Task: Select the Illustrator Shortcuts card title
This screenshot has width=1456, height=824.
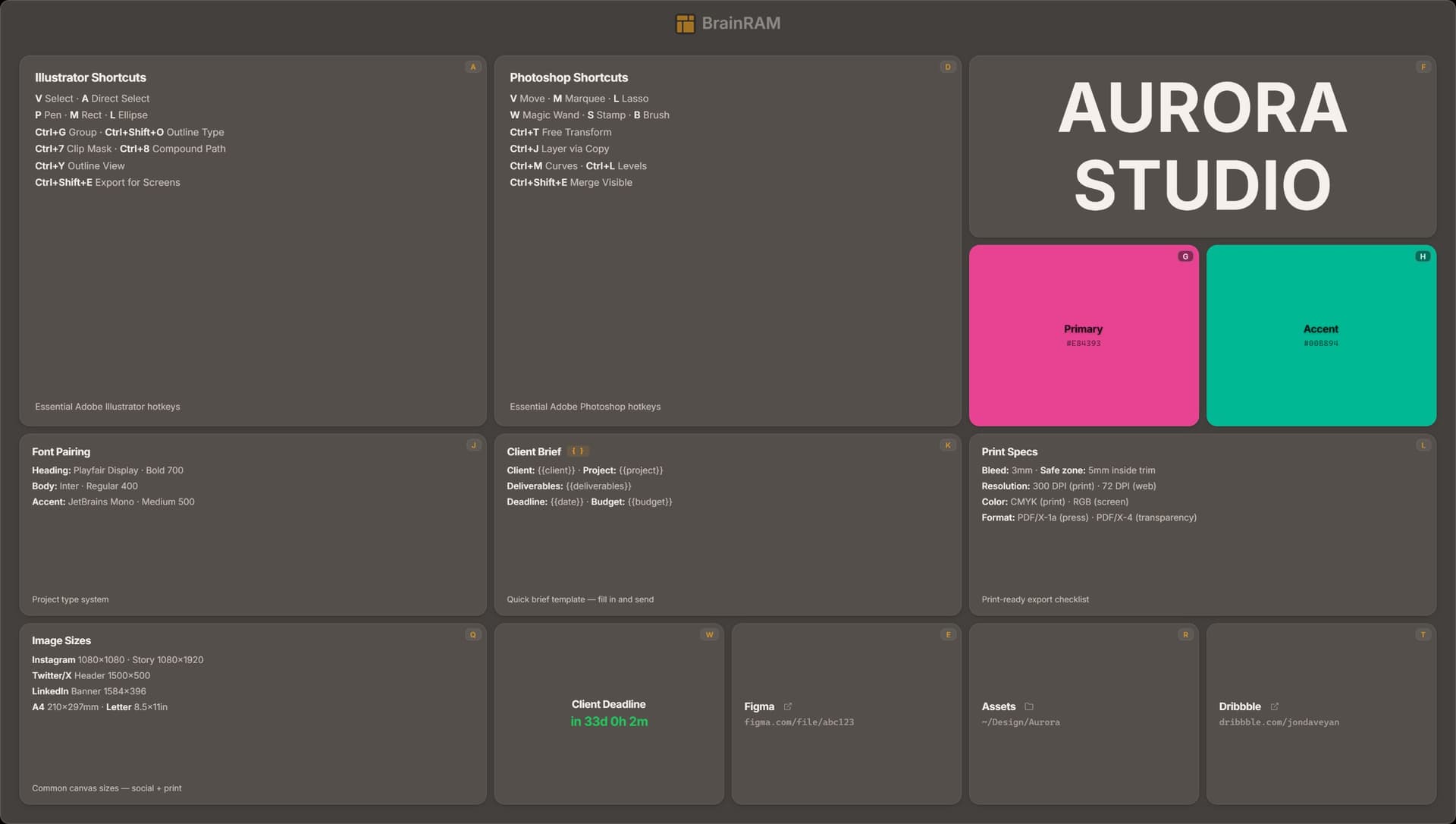Action: click(90, 77)
